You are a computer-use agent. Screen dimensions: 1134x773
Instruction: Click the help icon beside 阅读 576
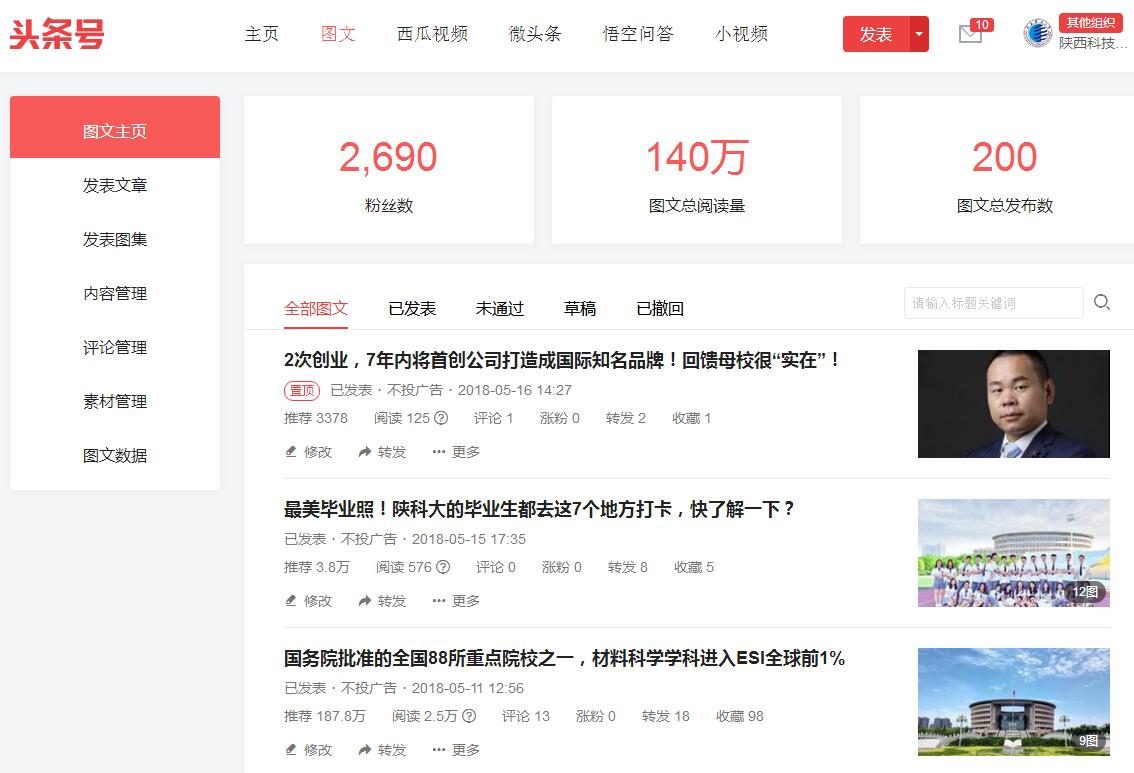443,567
